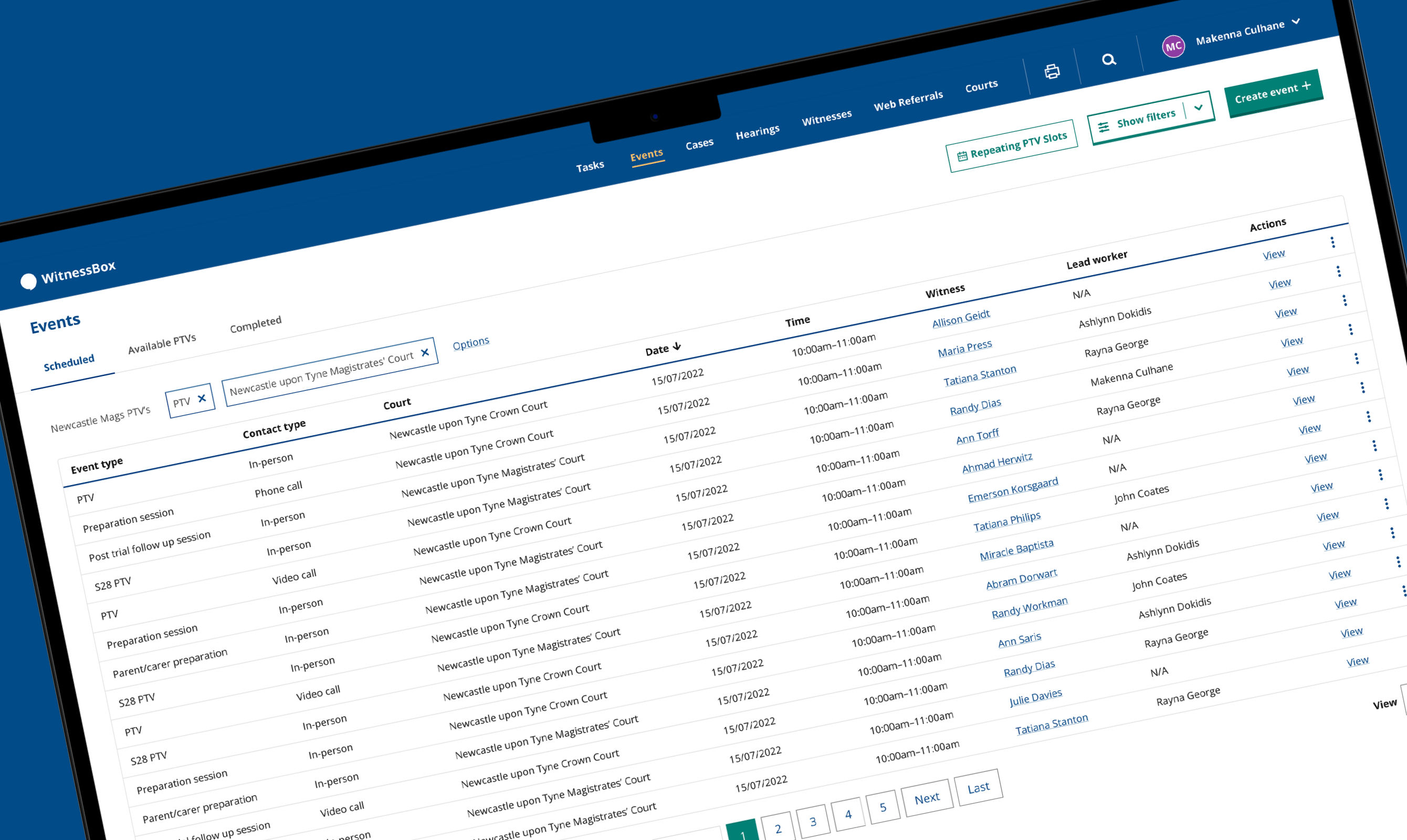Go to page 4 in pagination
This screenshot has height=840, width=1407.
click(848, 814)
